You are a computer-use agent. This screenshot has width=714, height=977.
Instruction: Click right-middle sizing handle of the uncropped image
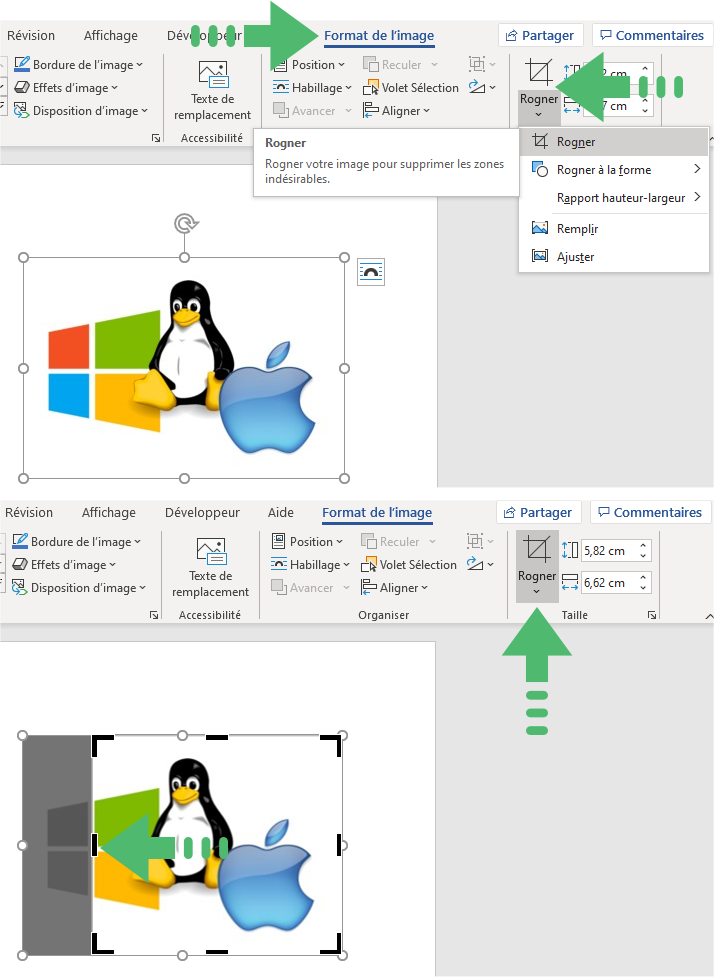tap(345, 368)
